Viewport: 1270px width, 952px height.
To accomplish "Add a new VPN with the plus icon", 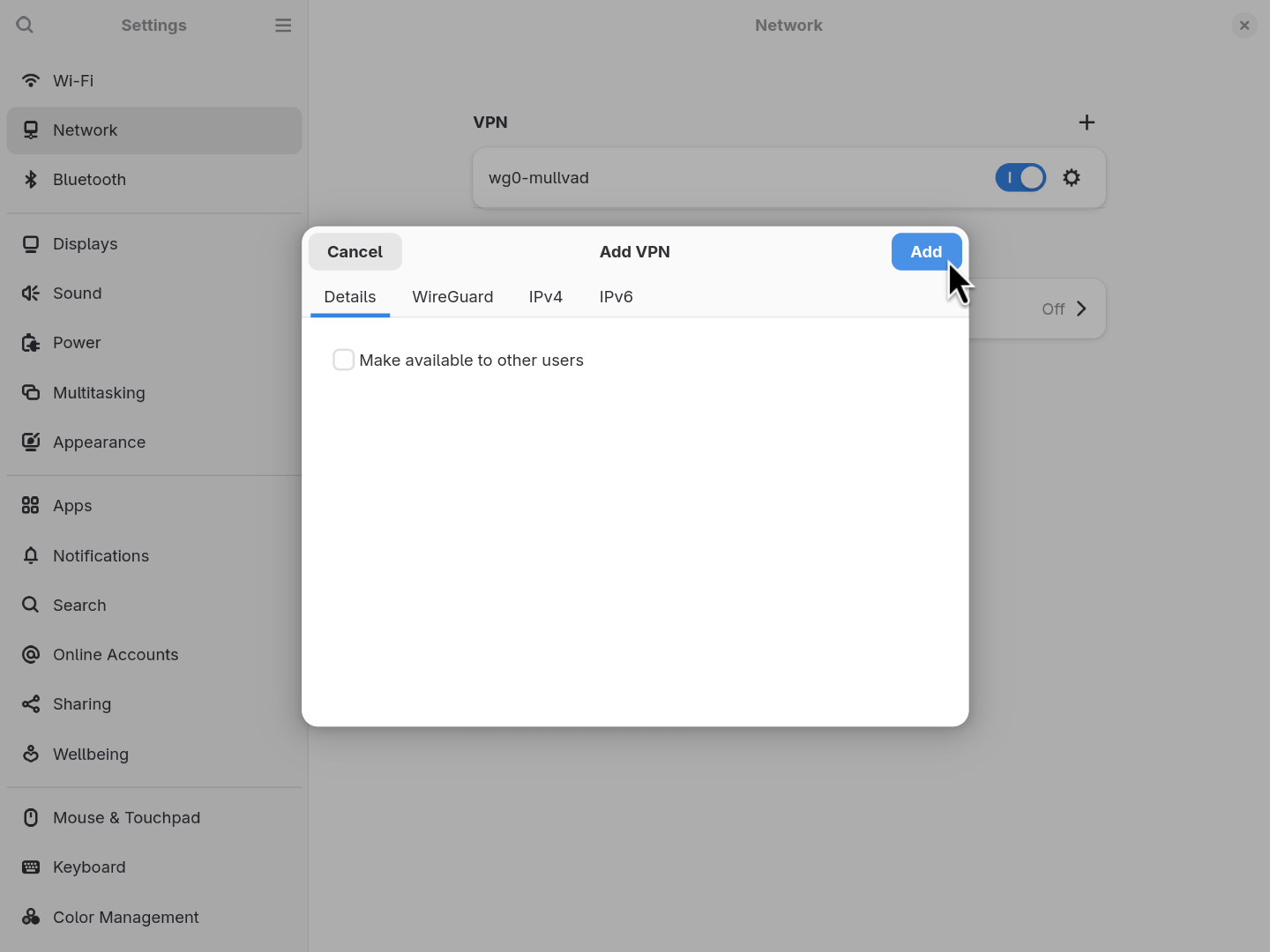I will (1087, 123).
